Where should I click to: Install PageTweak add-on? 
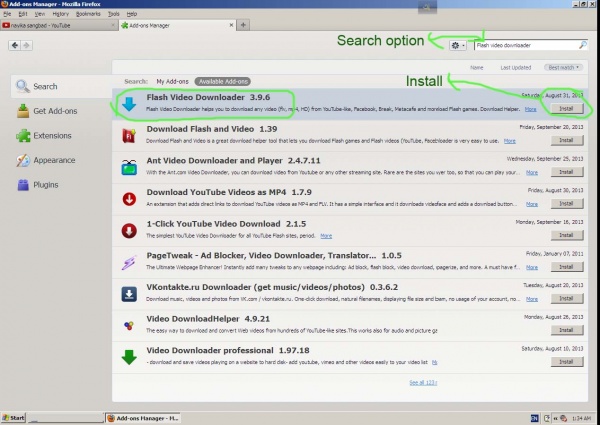coord(567,267)
